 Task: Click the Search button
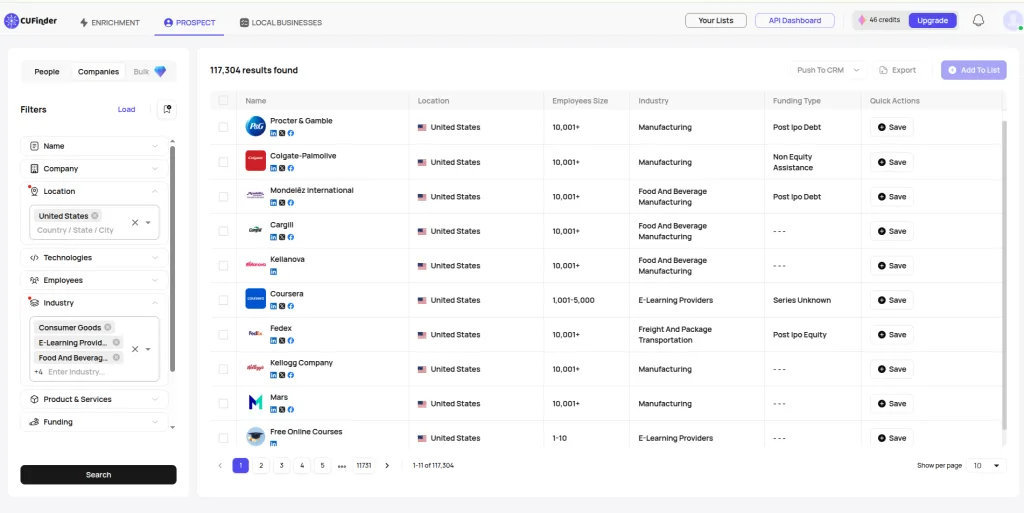click(99, 474)
